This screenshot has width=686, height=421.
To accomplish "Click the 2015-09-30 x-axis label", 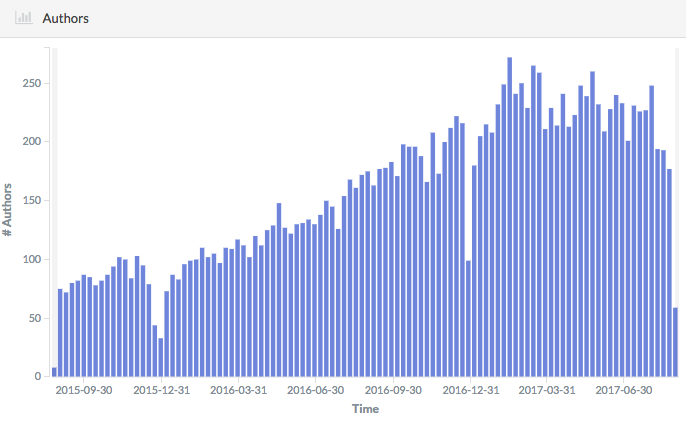I will [x=84, y=391].
